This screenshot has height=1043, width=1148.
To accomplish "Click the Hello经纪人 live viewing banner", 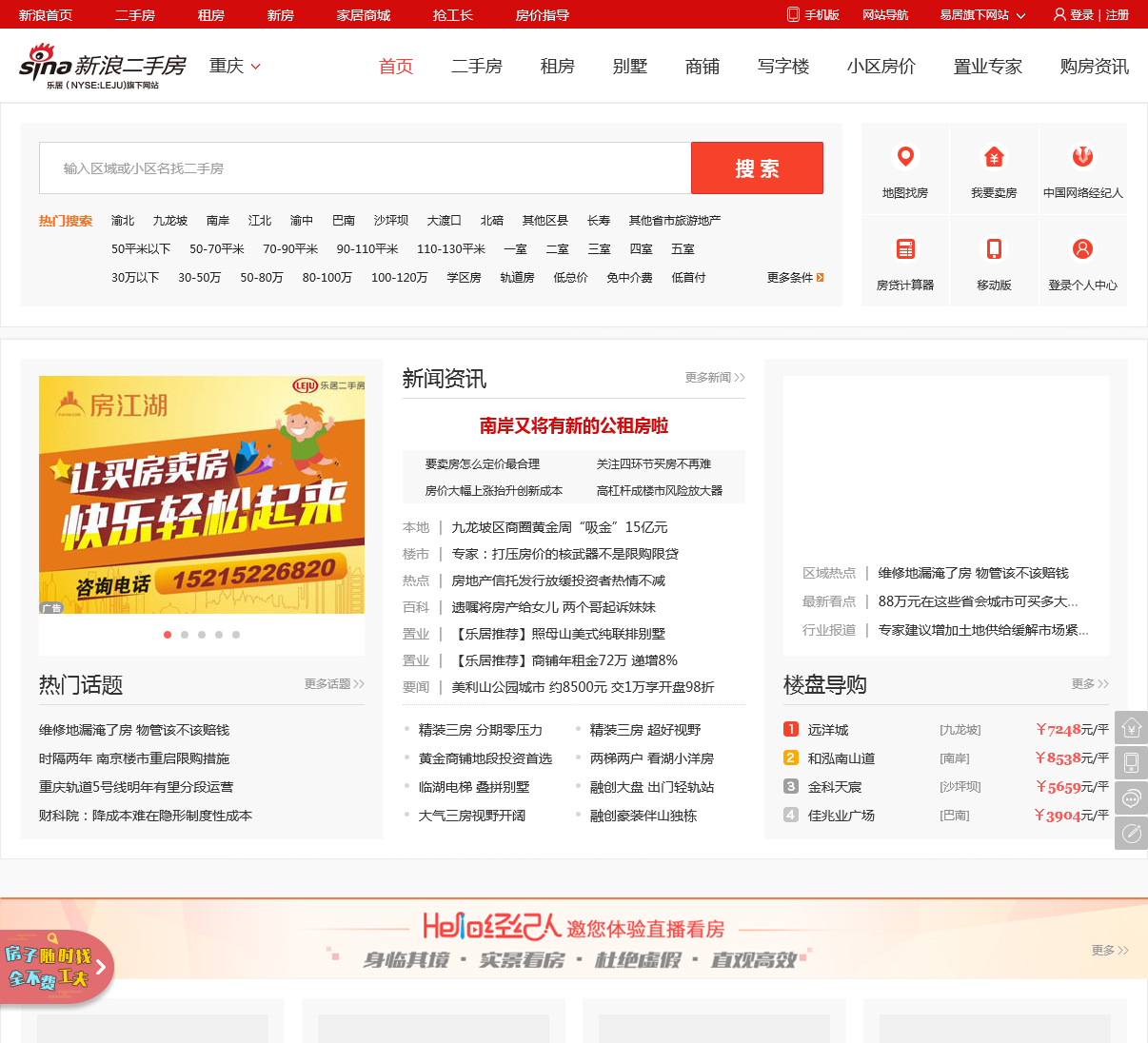I will click(x=574, y=939).
